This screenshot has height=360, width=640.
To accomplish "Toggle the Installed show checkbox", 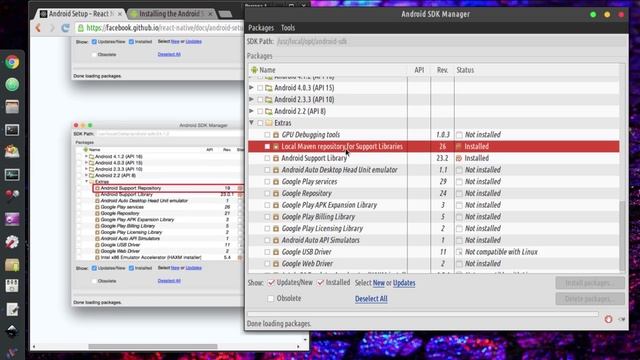I will (321, 282).
